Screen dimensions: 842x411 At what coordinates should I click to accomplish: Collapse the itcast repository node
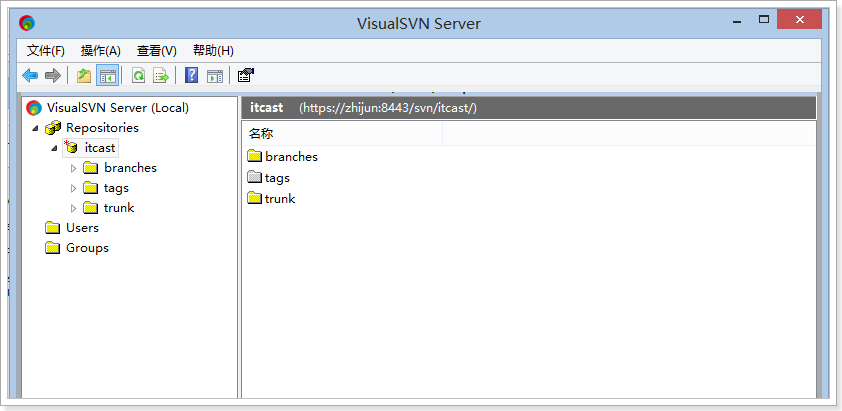(x=54, y=148)
